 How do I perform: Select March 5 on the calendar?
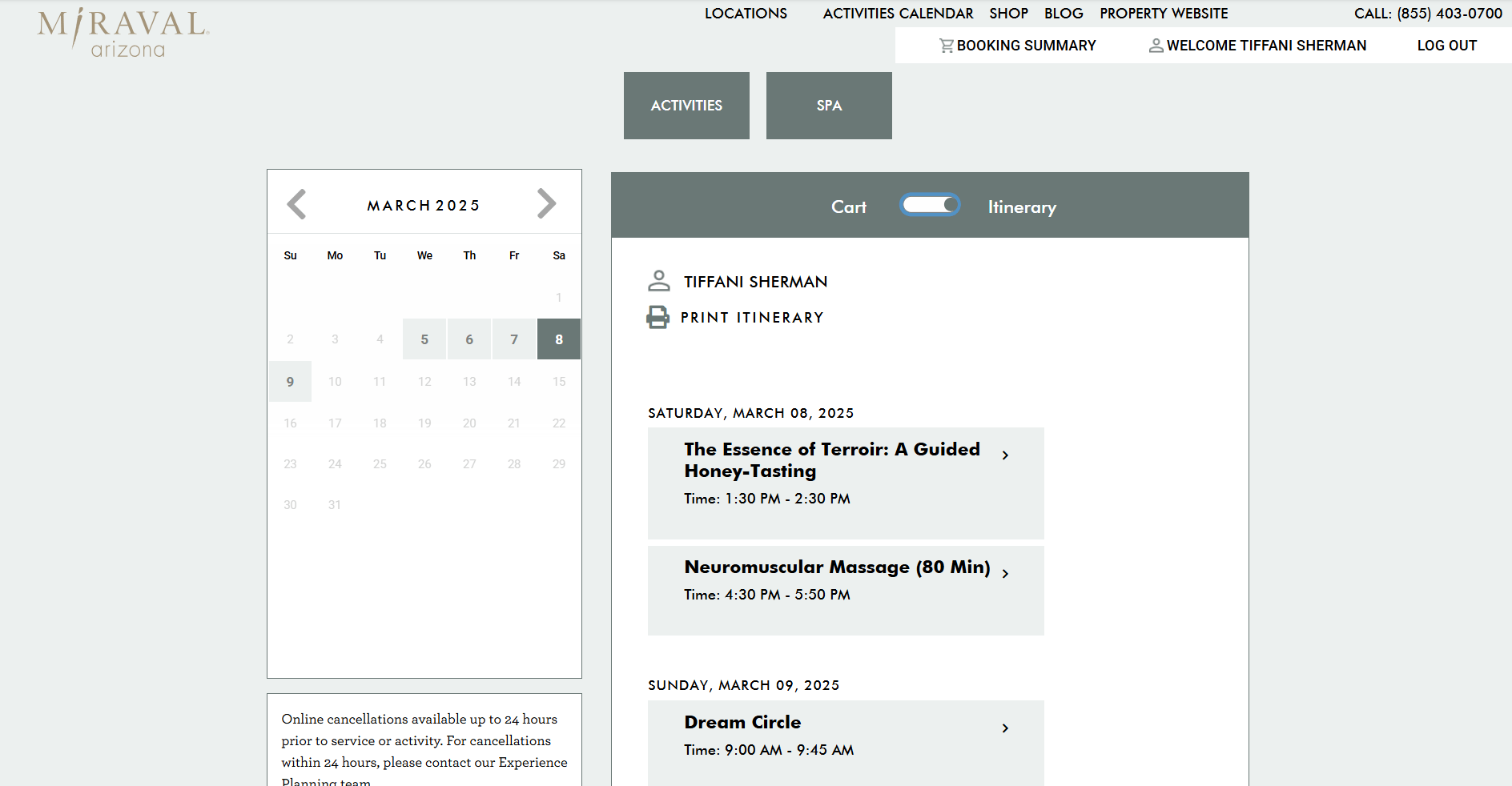[x=424, y=339]
